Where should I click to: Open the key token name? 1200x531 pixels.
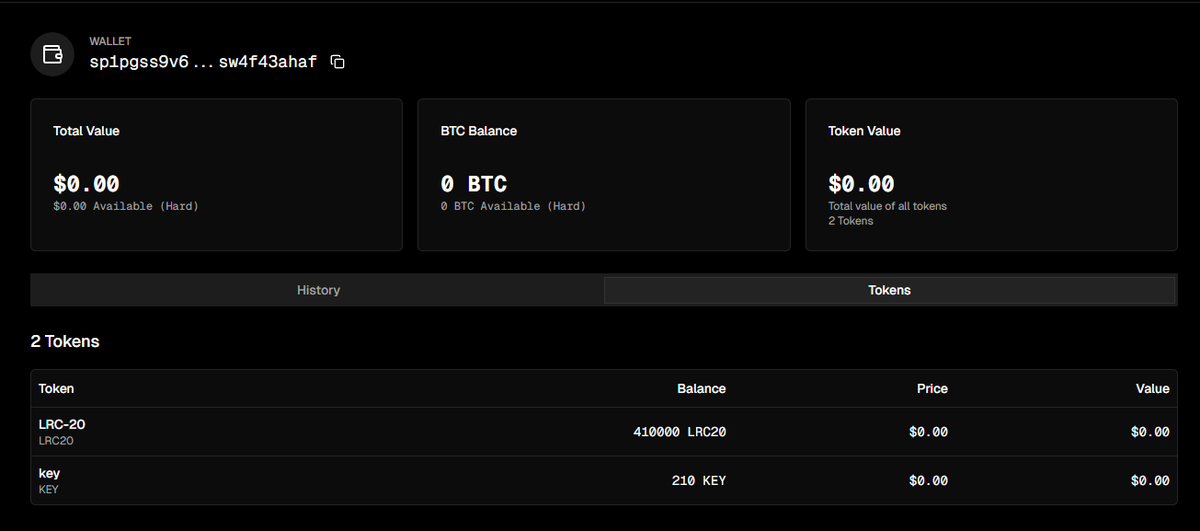point(50,473)
